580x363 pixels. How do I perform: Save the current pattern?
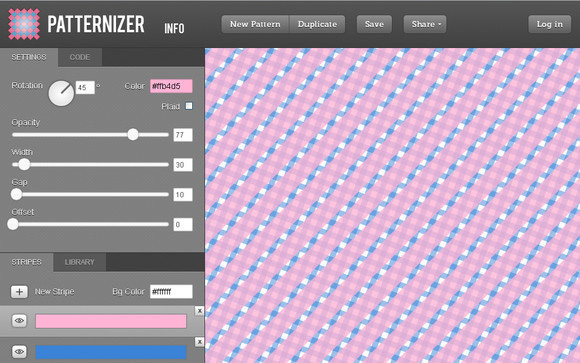(374, 24)
